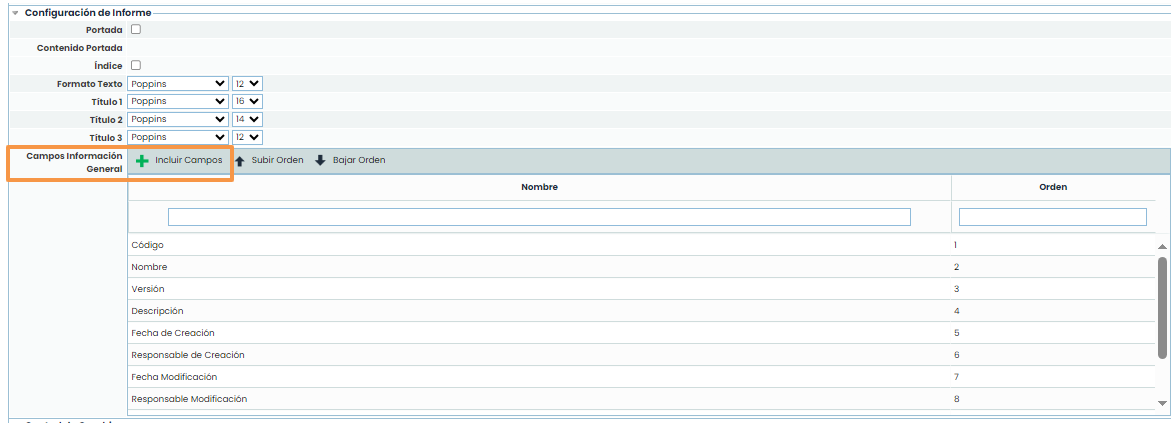Viewport: 1171px width, 423px height.
Task: Sort by the Orden column header
Action: (1053, 187)
